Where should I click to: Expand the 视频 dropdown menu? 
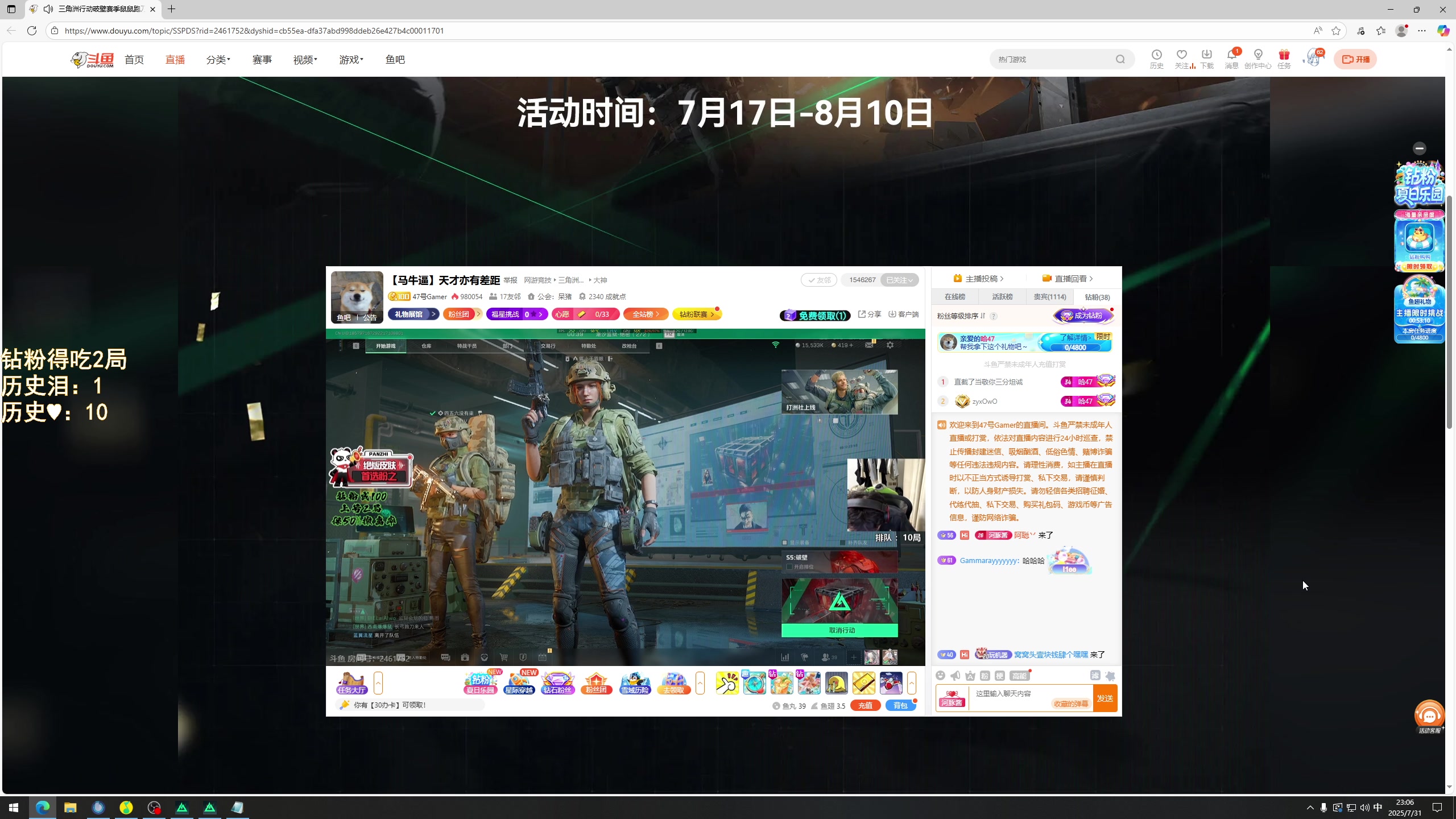[x=305, y=60]
